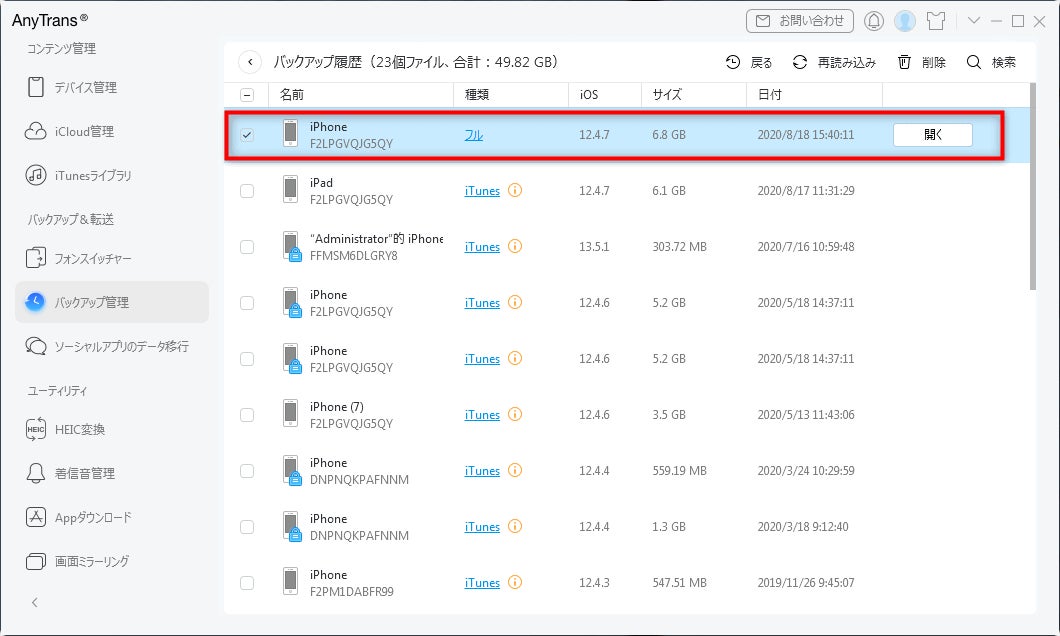
Task: Click the 開く button on highlighted backup
Action: (x=933, y=134)
